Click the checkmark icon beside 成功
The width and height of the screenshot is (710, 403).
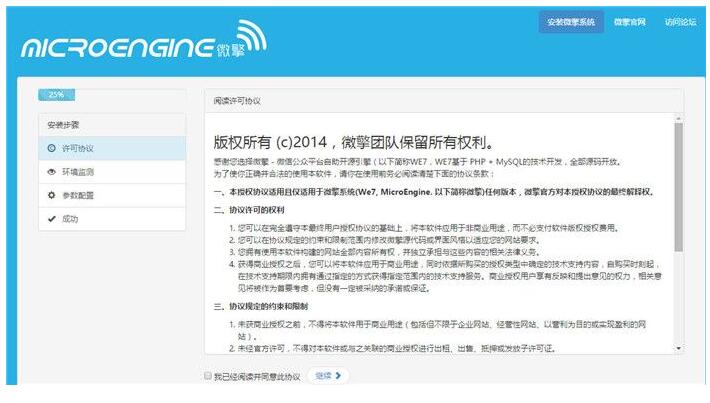[52, 219]
